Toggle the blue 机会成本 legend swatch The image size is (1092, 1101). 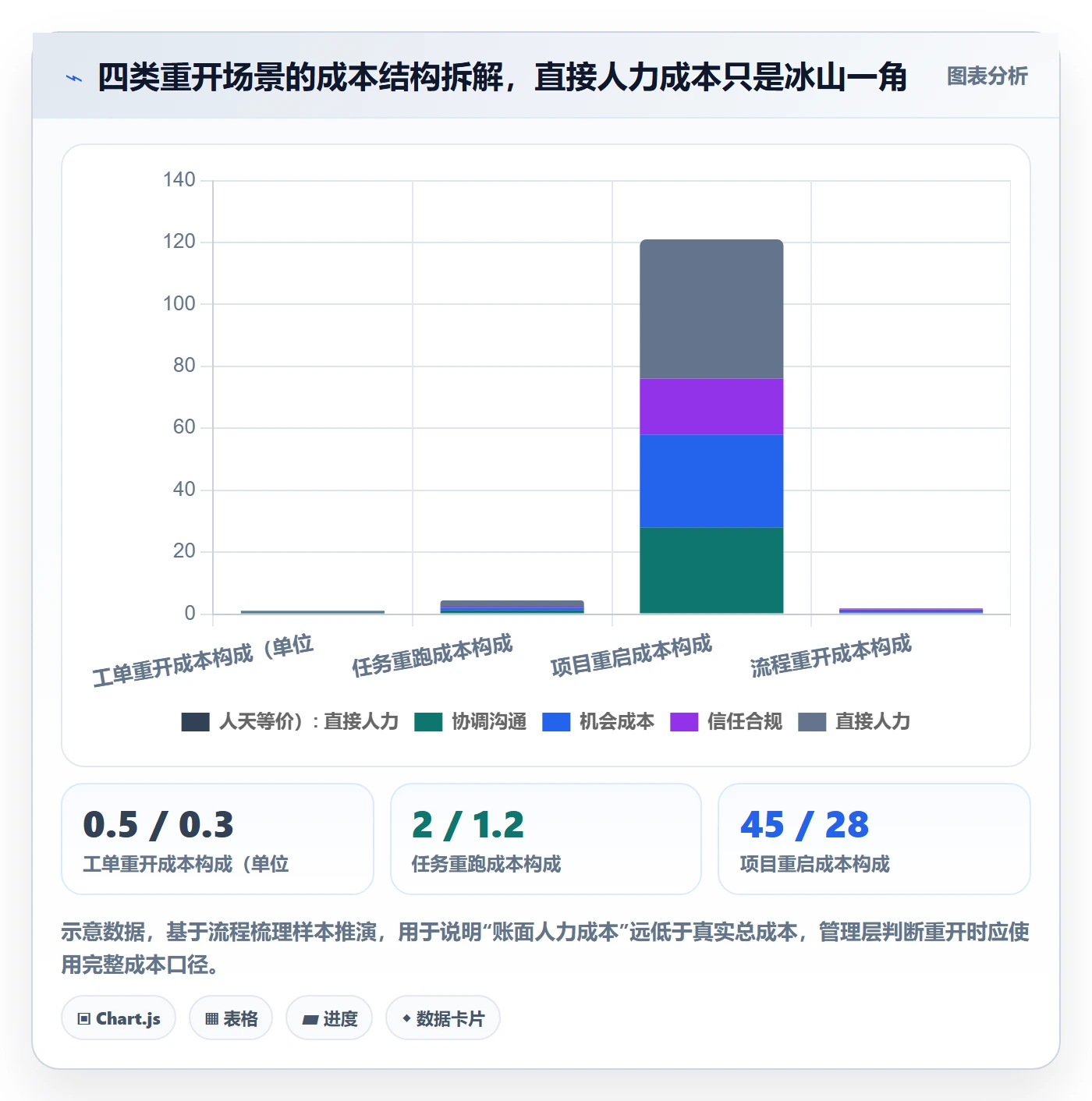coord(556,722)
